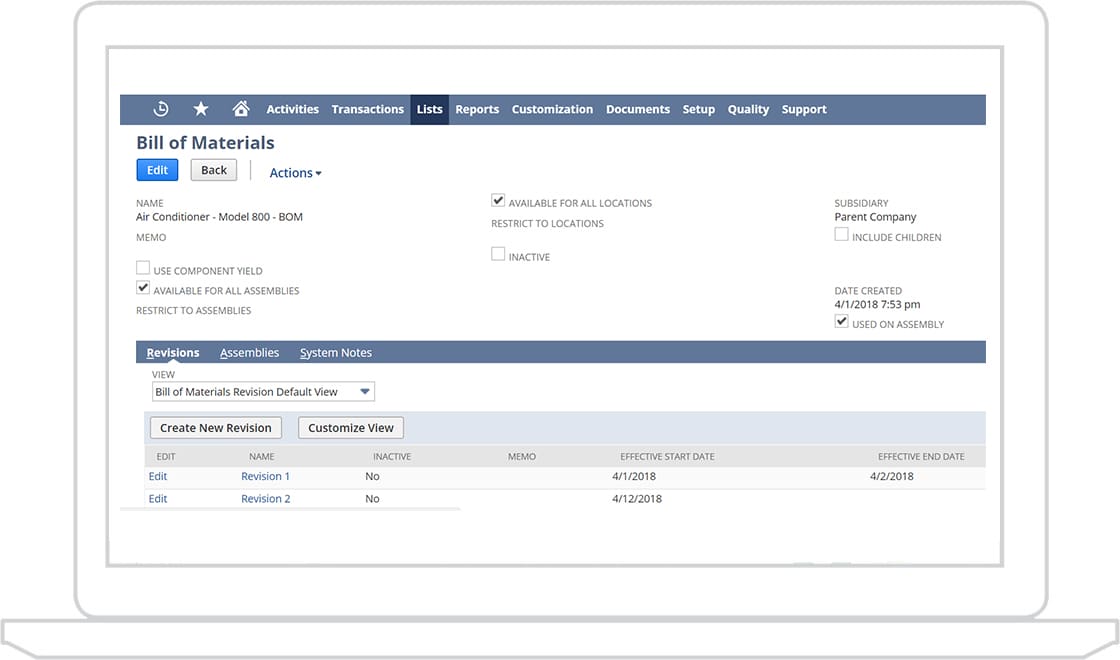This screenshot has width=1120, height=660.
Task: Click the 4/1/2018 7:53 pm date created value
Action: (877, 304)
